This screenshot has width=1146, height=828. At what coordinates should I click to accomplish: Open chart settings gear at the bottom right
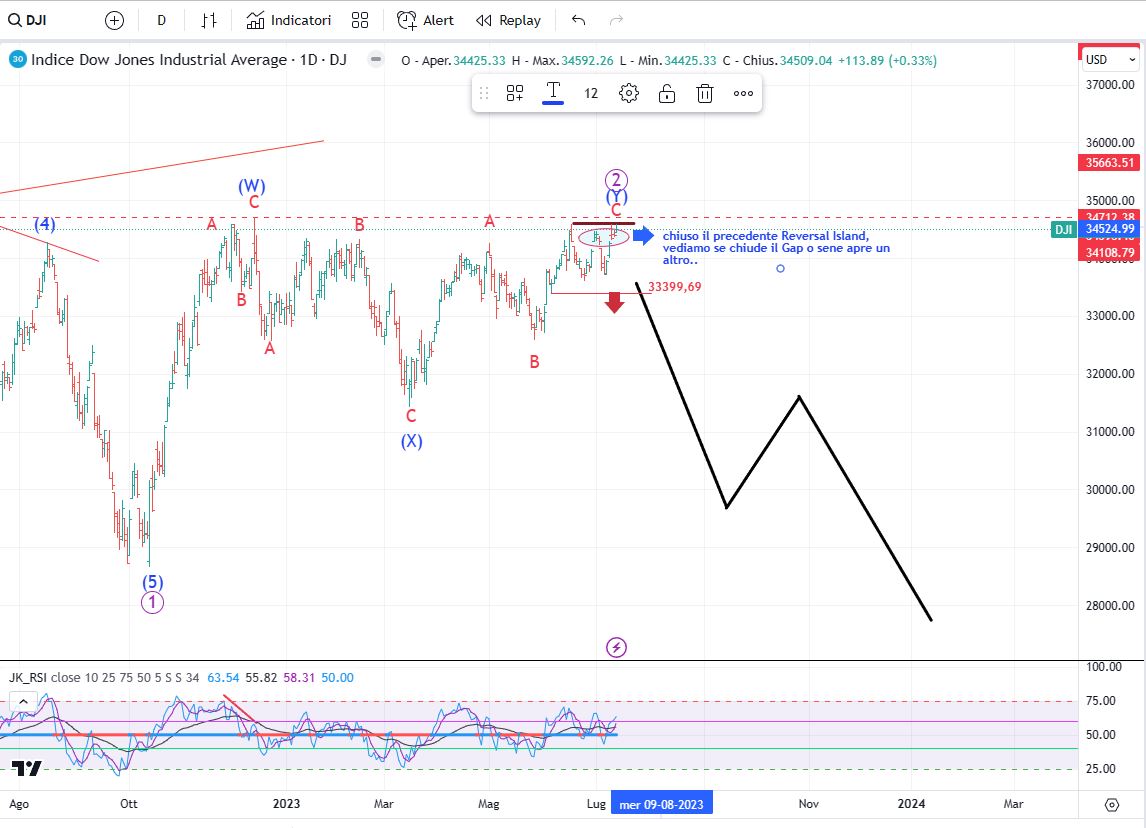(1112, 805)
